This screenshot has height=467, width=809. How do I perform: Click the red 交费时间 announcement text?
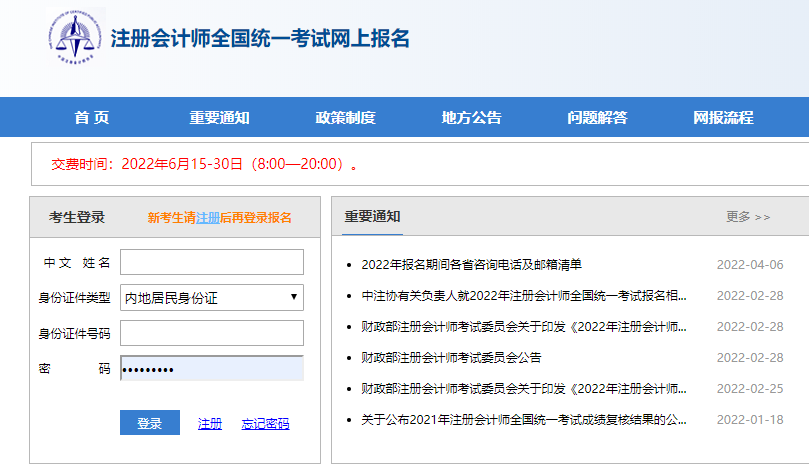pyautogui.click(x=204, y=164)
